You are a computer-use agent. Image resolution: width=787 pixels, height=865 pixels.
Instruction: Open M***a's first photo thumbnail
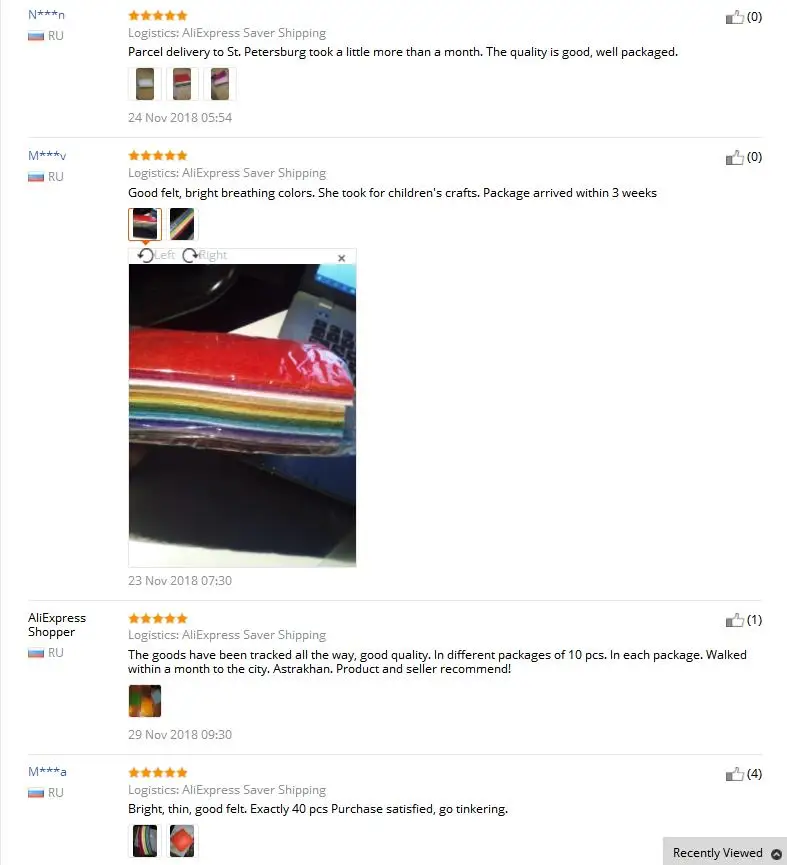(145, 841)
